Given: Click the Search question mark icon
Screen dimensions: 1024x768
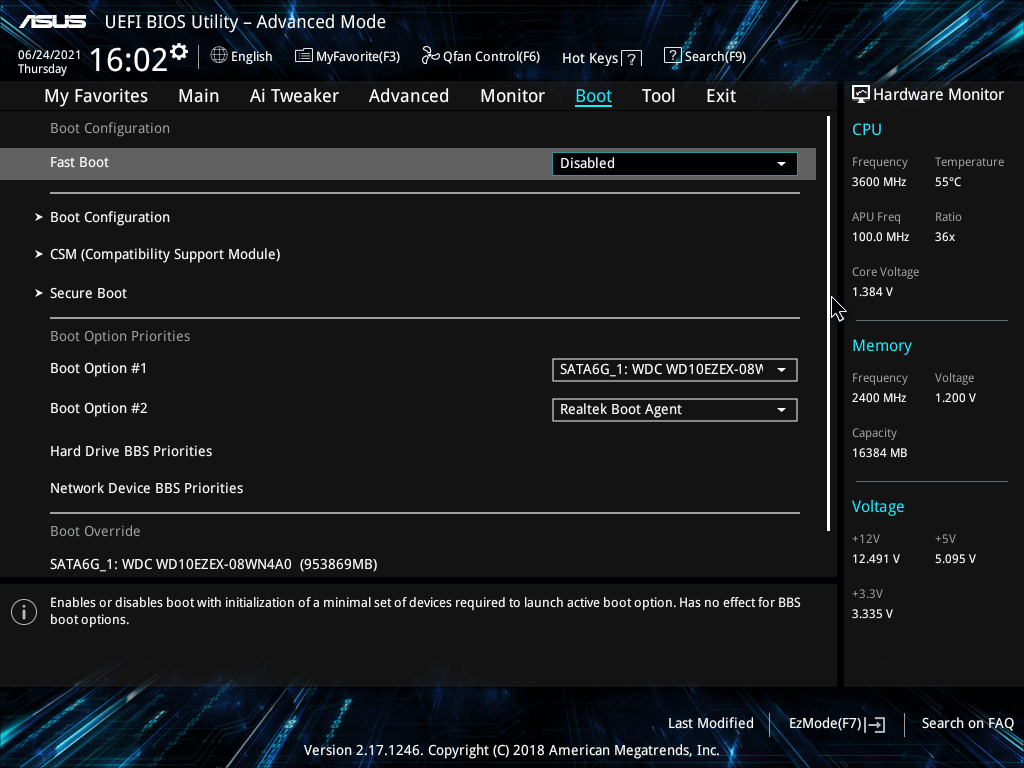Looking at the screenshot, I should click(x=673, y=56).
